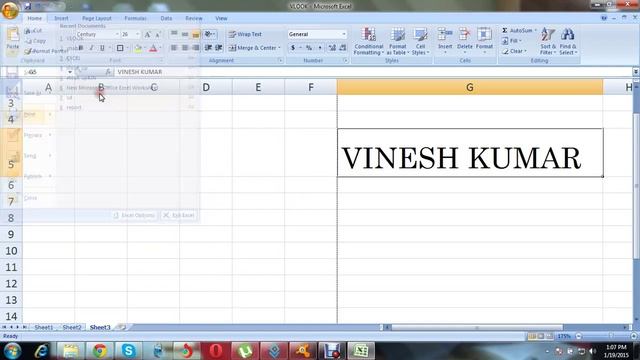This screenshot has width=640, height=360.
Task: Open the Data tab
Action: pyautogui.click(x=166, y=18)
